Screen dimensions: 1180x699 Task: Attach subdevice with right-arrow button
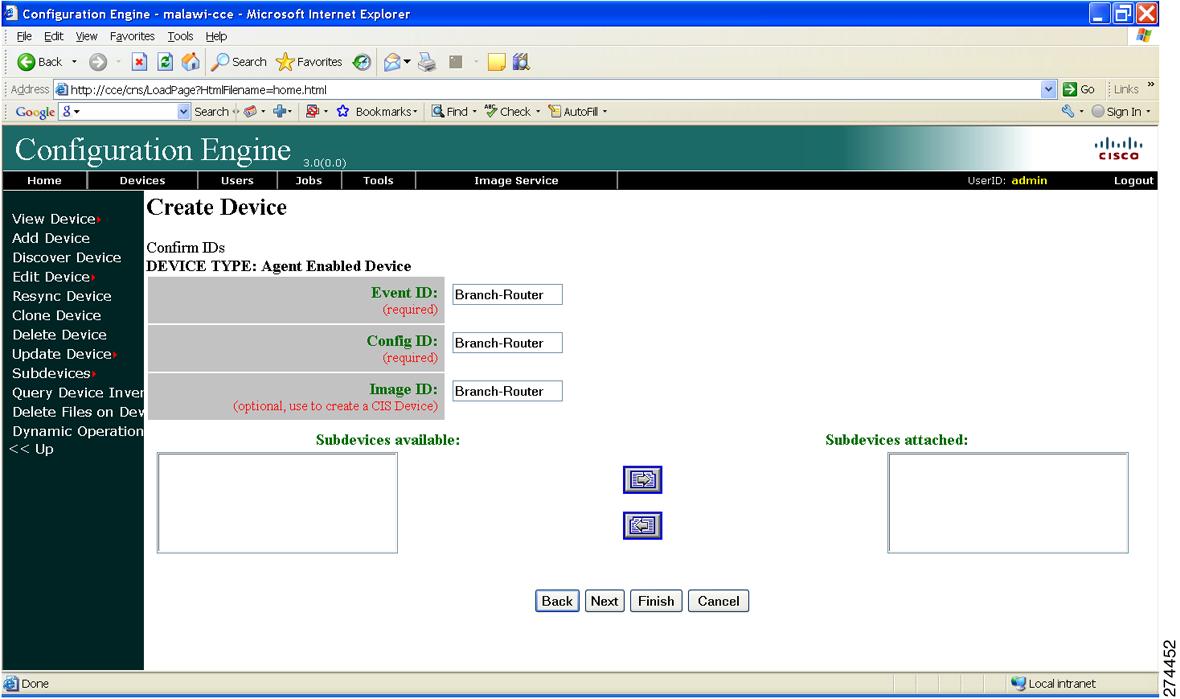pos(643,479)
